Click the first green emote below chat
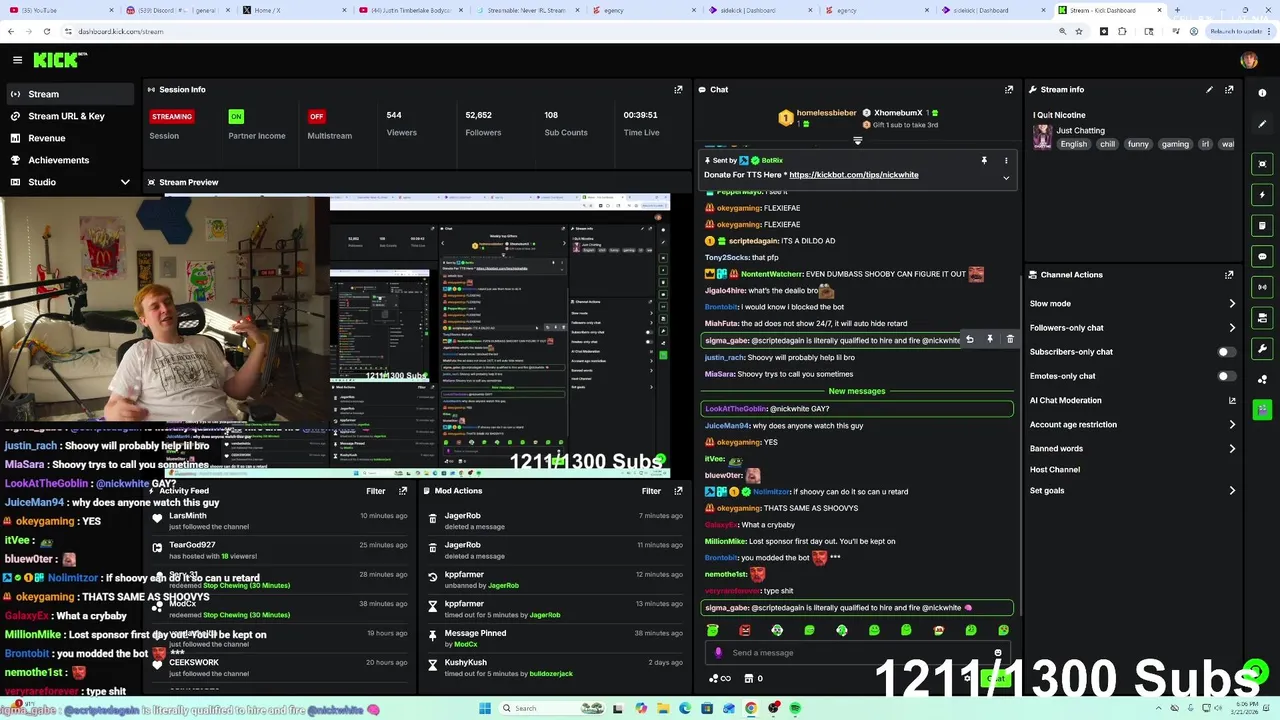This screenshot has width=1280, height=720. 712,630
